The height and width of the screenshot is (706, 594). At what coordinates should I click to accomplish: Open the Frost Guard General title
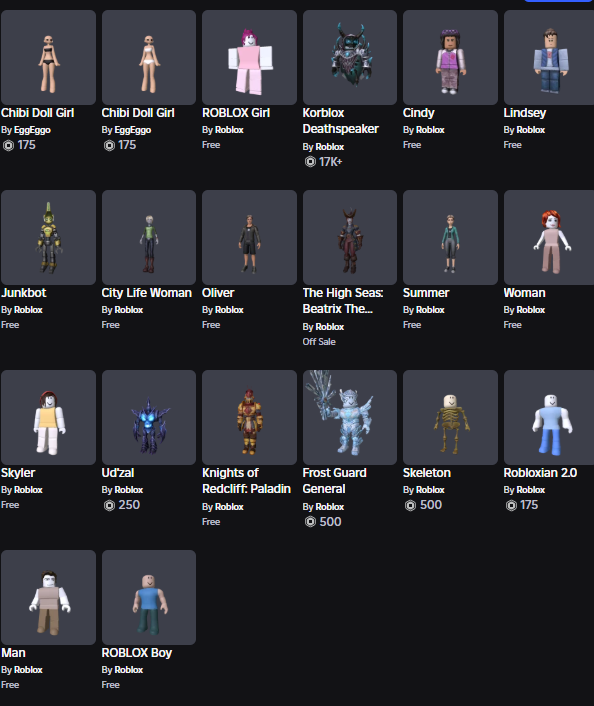coord(335,481)
